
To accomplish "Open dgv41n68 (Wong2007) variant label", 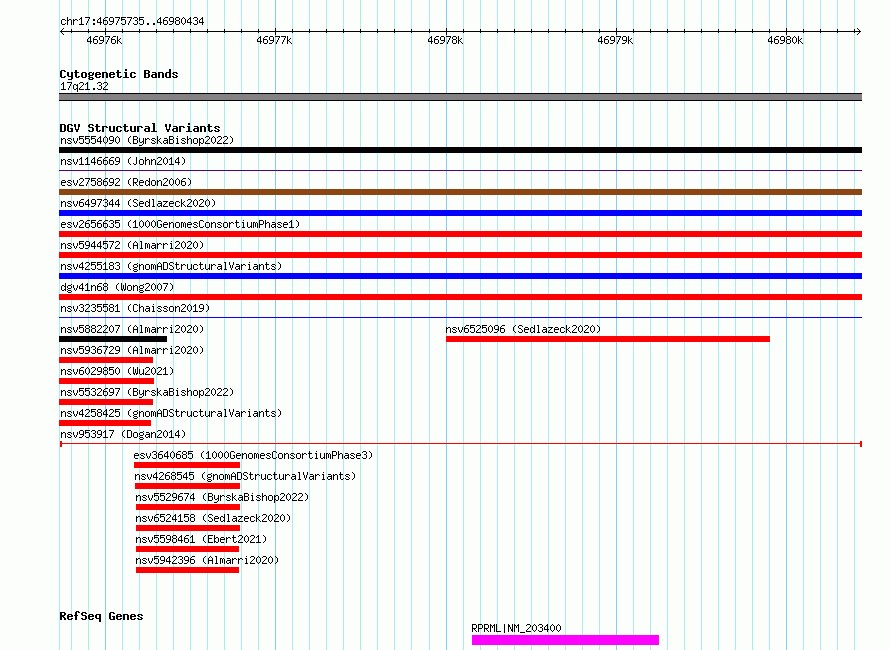I will tap(117, 287).
